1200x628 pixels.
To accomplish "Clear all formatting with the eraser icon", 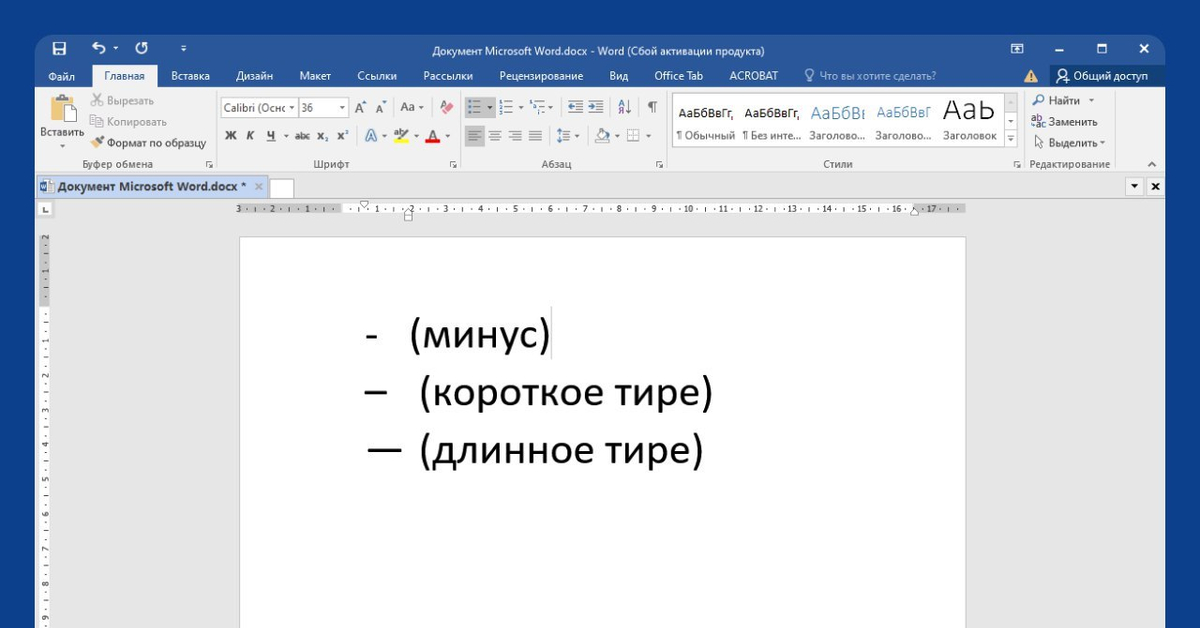I will (x=446, y=107).
